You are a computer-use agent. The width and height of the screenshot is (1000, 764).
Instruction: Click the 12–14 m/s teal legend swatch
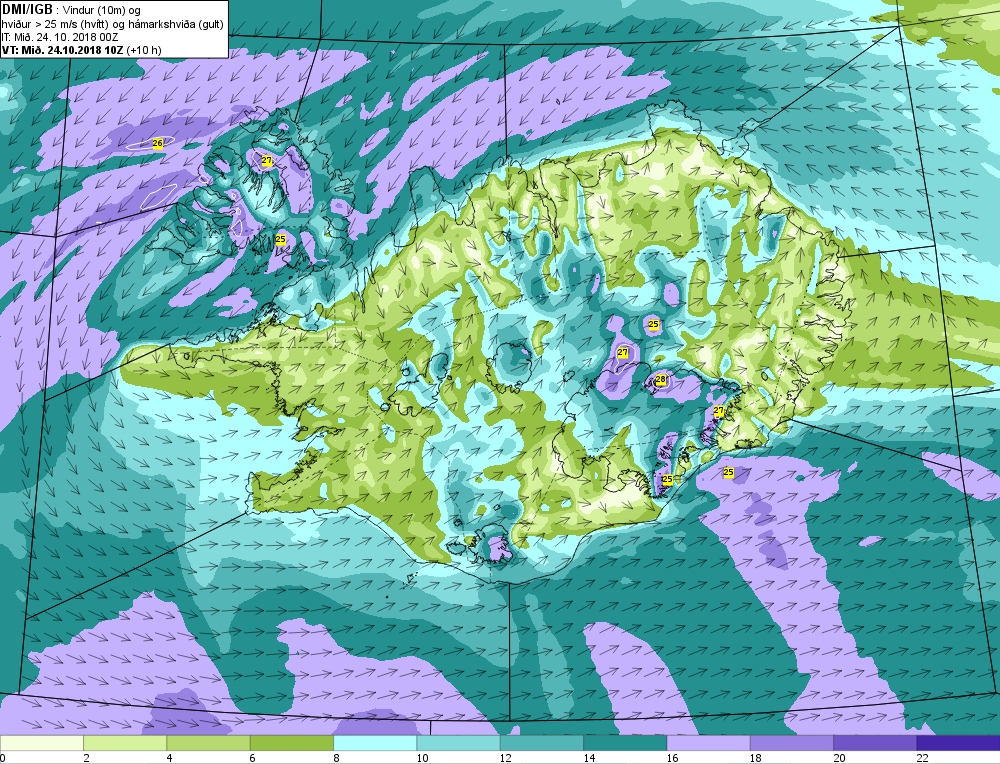point(541,744)
